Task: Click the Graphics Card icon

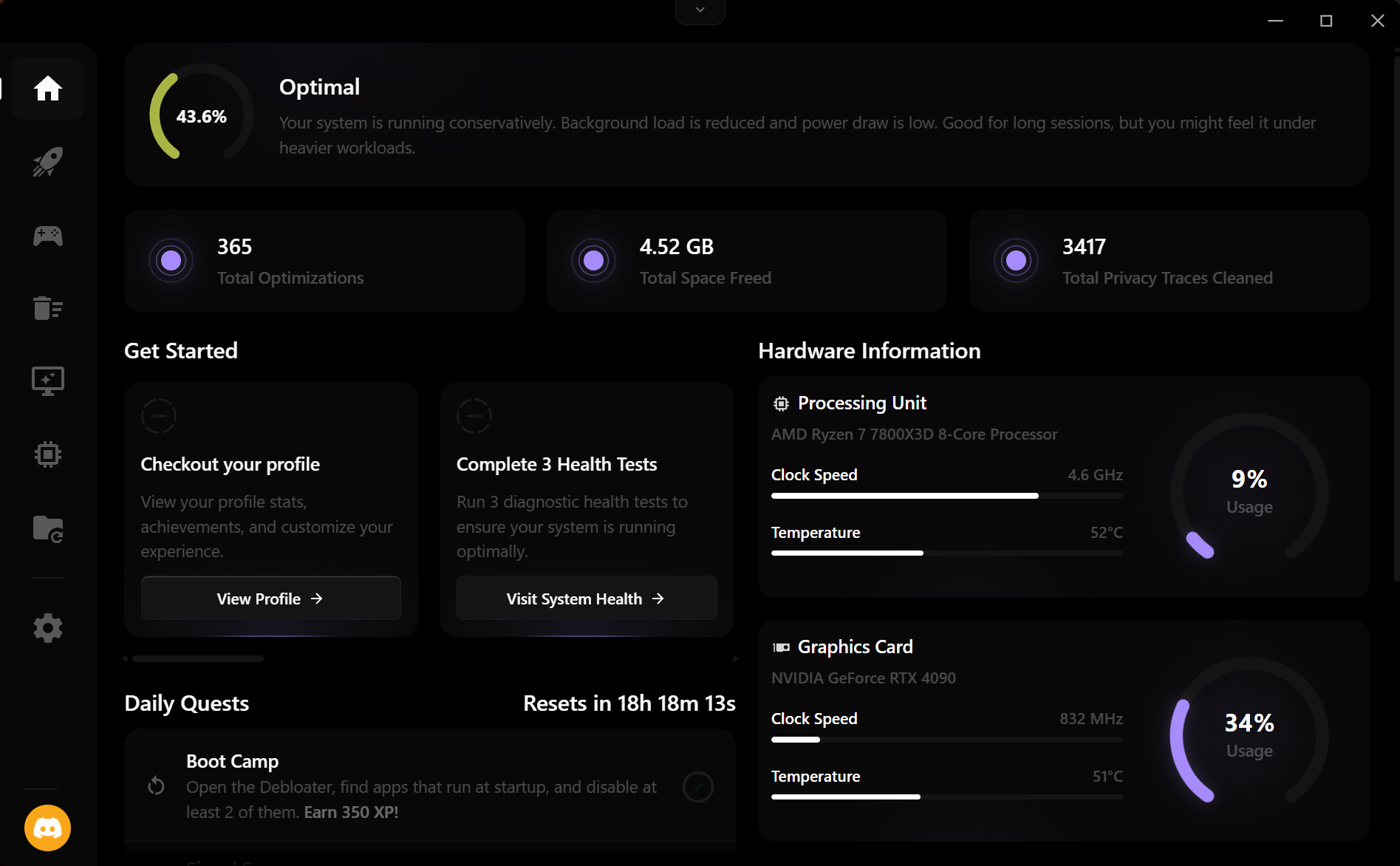Action: click(x=781, y=647)
